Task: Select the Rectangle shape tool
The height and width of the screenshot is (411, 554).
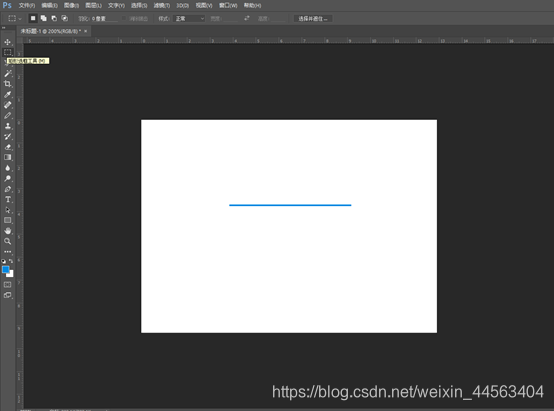Action: coord(7,220)
